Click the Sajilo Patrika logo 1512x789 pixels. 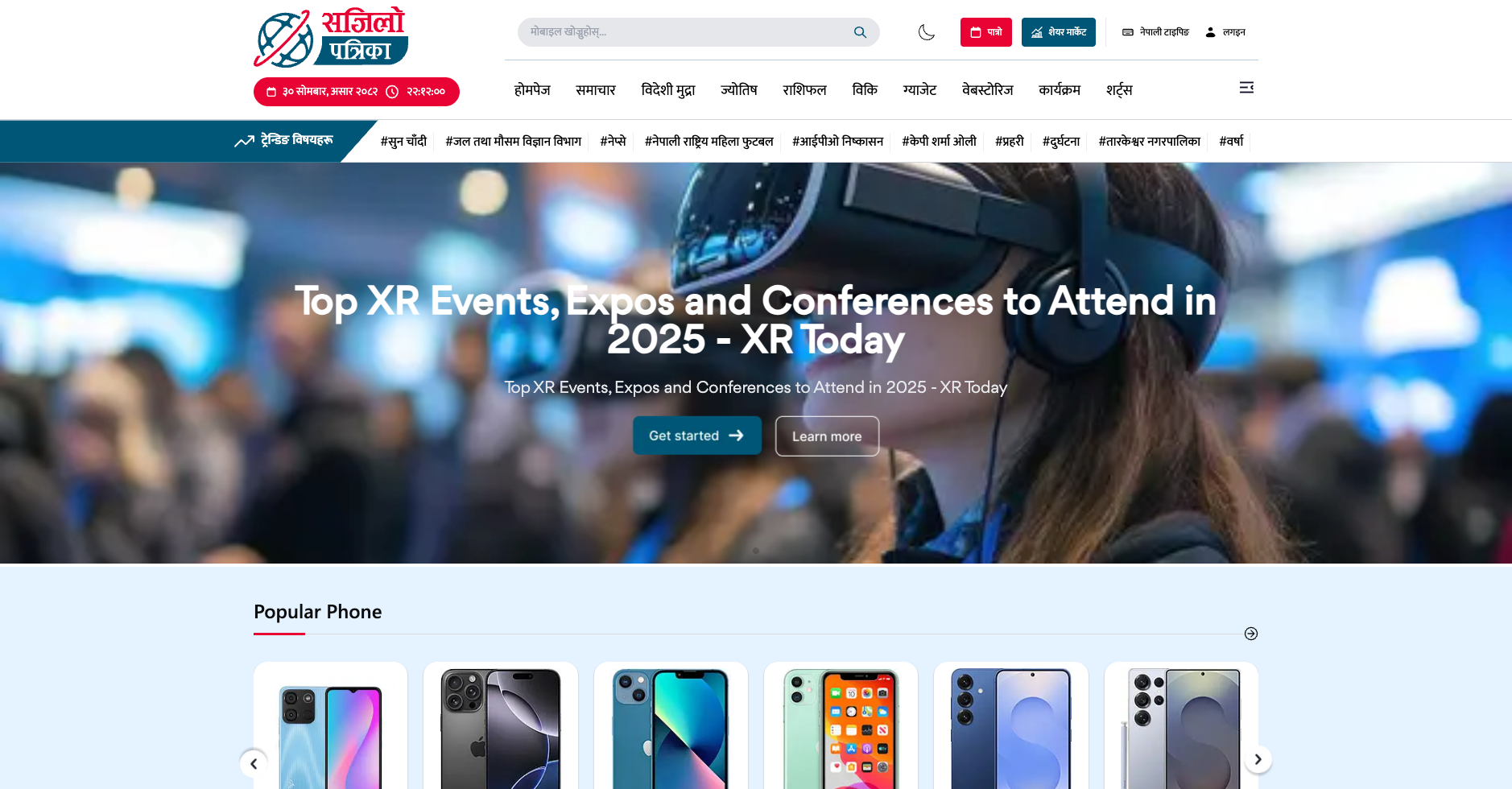point(331,38)
